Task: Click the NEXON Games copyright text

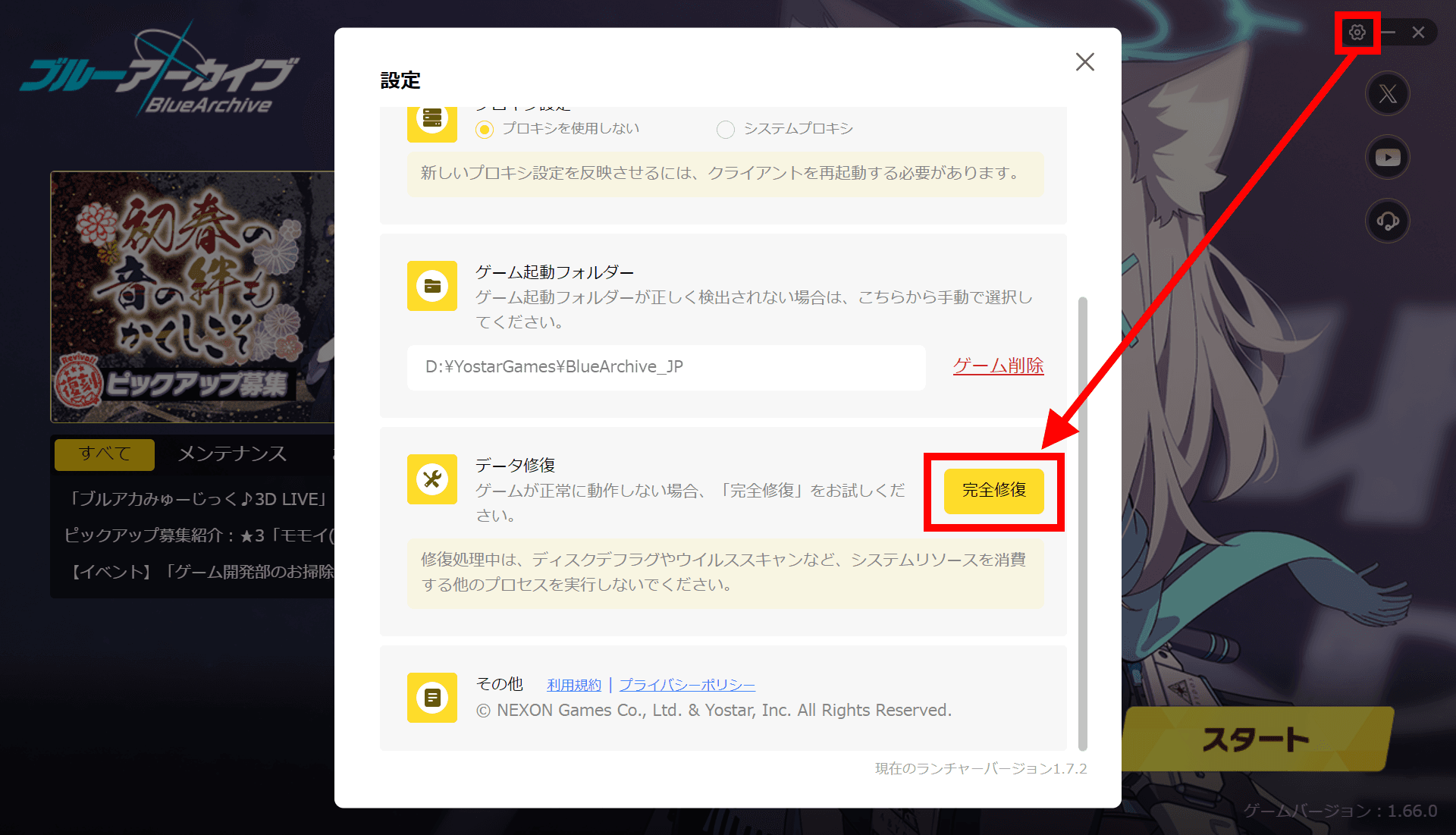Action: pyautogui.click(x=714, y=711)
